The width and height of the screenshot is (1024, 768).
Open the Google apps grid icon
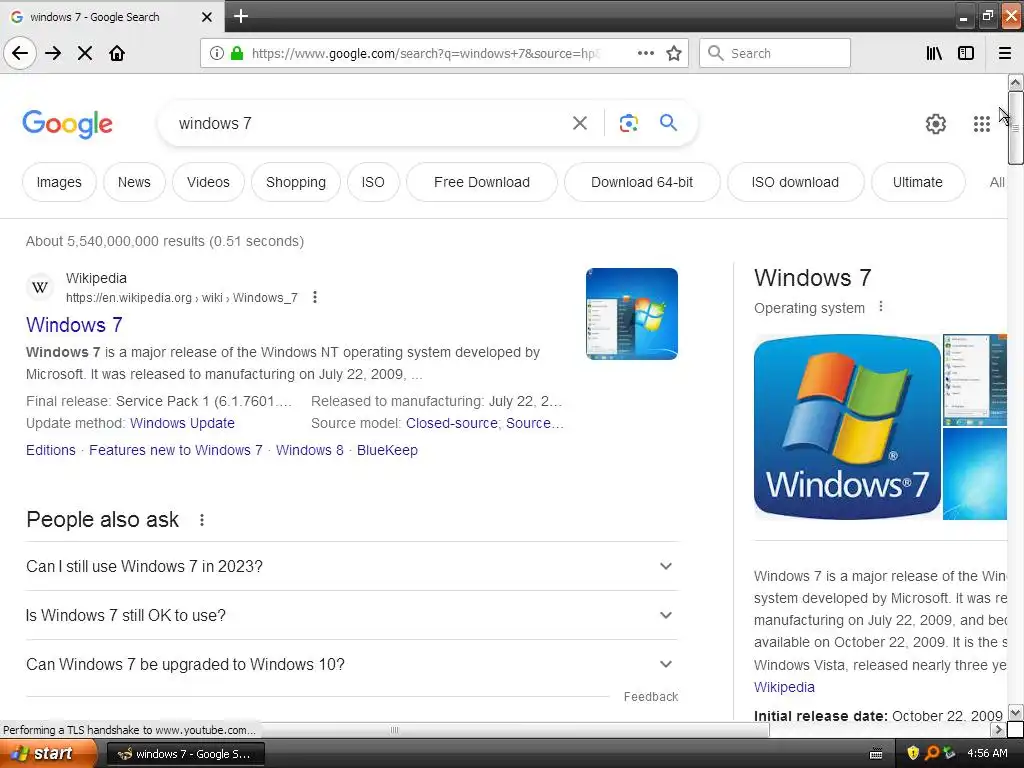(981, 123)
